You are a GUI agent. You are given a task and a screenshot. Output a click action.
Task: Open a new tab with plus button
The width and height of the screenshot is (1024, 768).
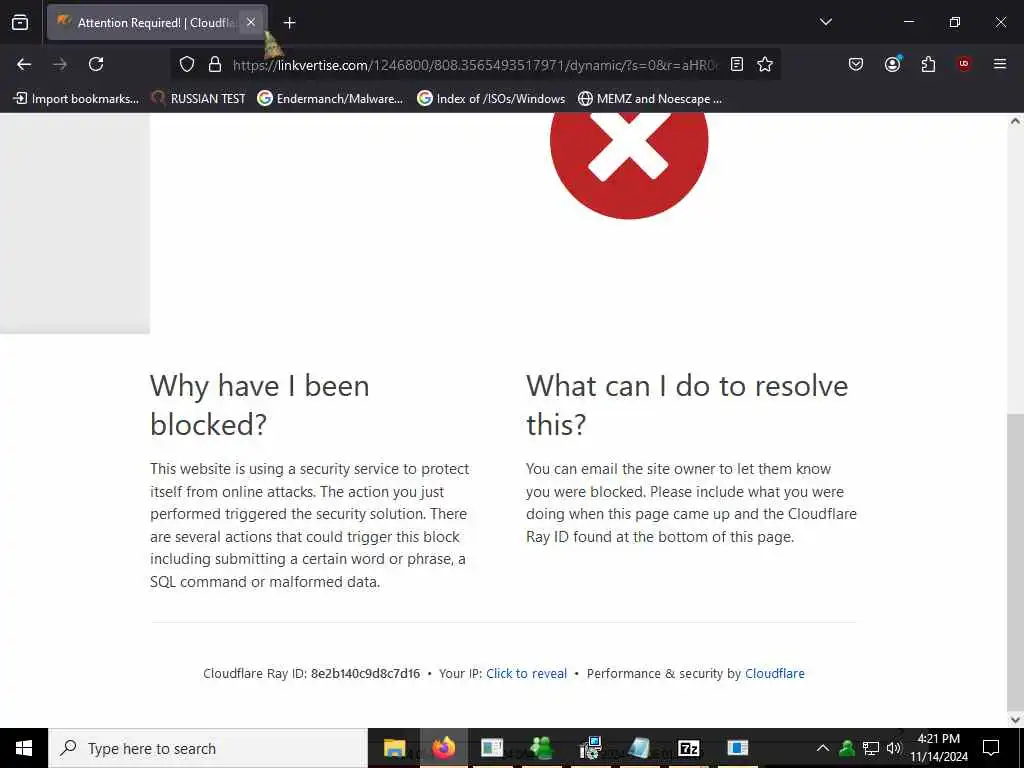pyautogui.click(x=289, y=23)
